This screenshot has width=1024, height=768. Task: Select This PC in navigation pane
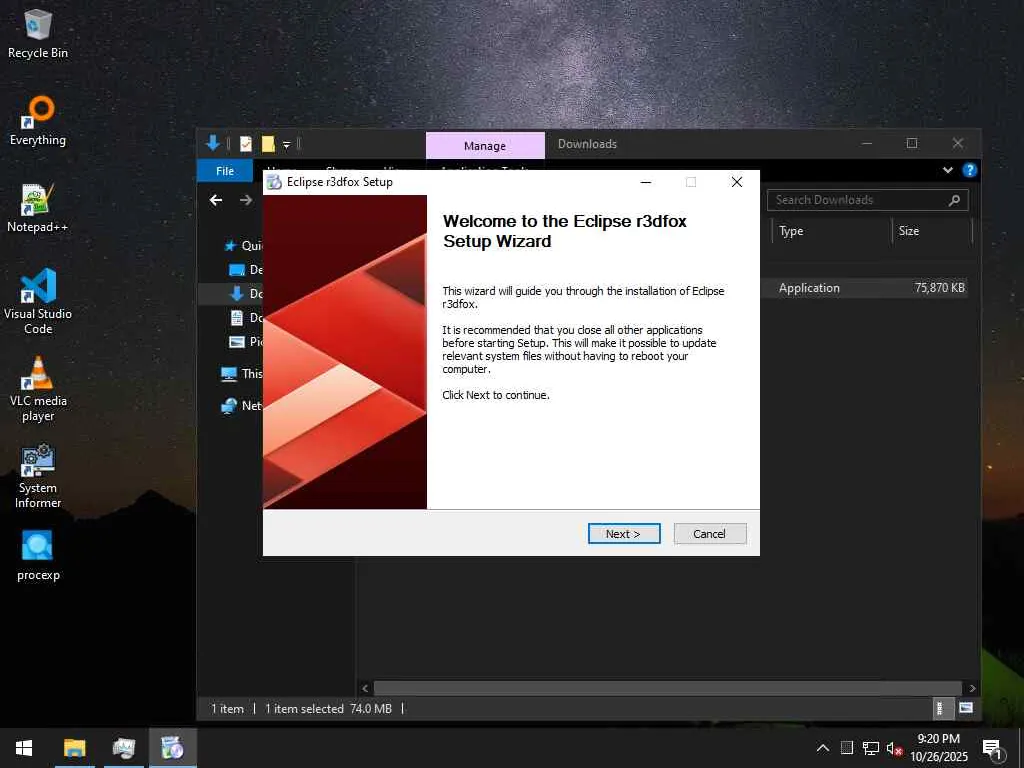pyautogui.click(x=242, y=374)
